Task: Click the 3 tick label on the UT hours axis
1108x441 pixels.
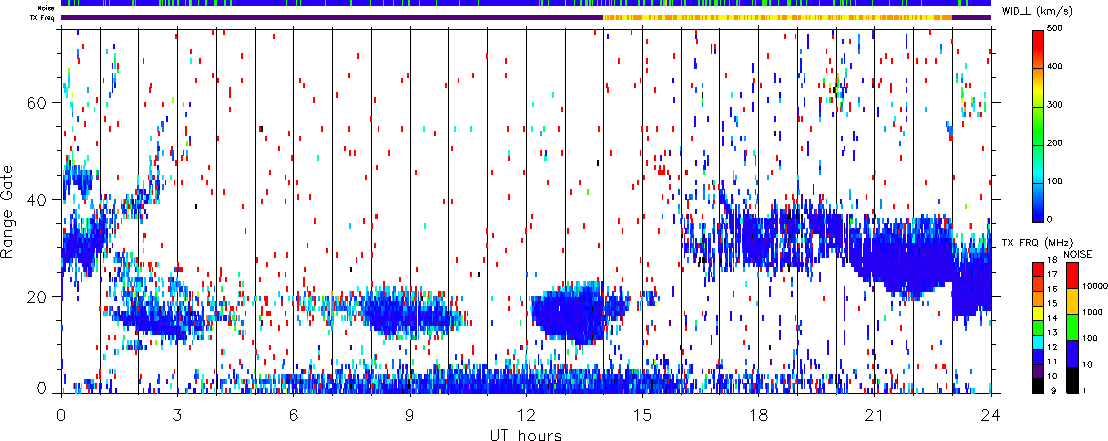Action: (177, 414)
